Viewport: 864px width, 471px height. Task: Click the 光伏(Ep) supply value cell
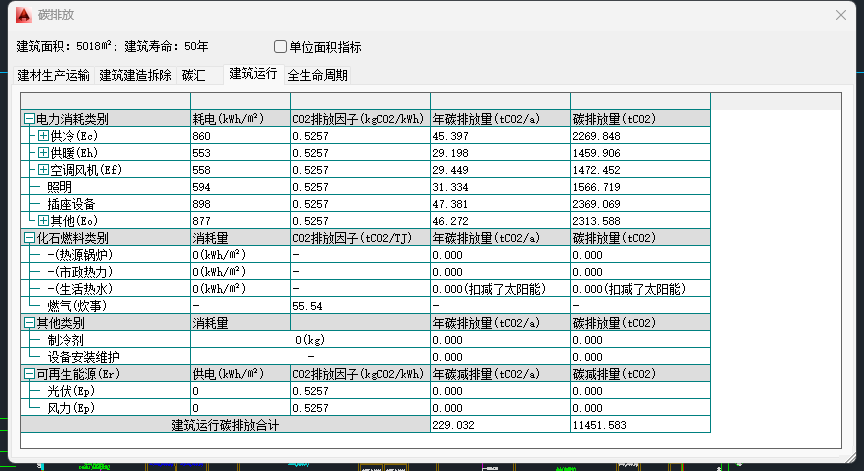(x=240, y=391)
